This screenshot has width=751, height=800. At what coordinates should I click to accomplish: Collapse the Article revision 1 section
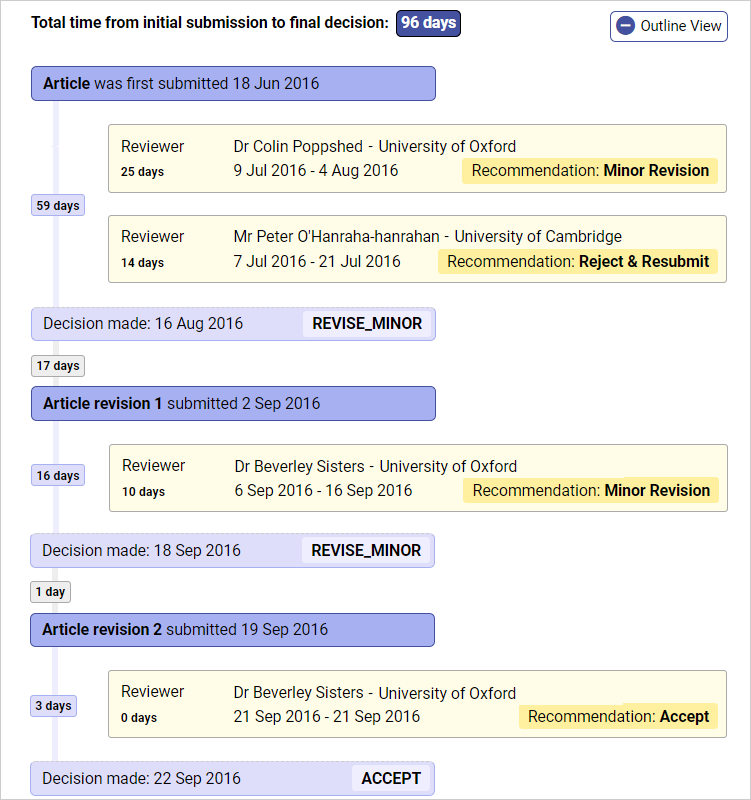pyautogui.click(x=233, y=404)
